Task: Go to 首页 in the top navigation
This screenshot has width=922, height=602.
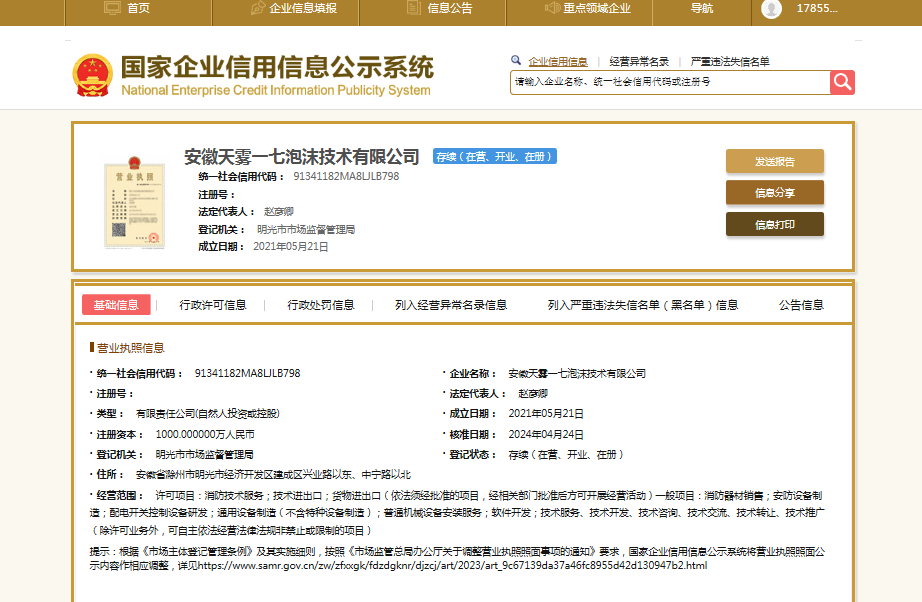Action: pyautogui.click(x=138, y=8)
